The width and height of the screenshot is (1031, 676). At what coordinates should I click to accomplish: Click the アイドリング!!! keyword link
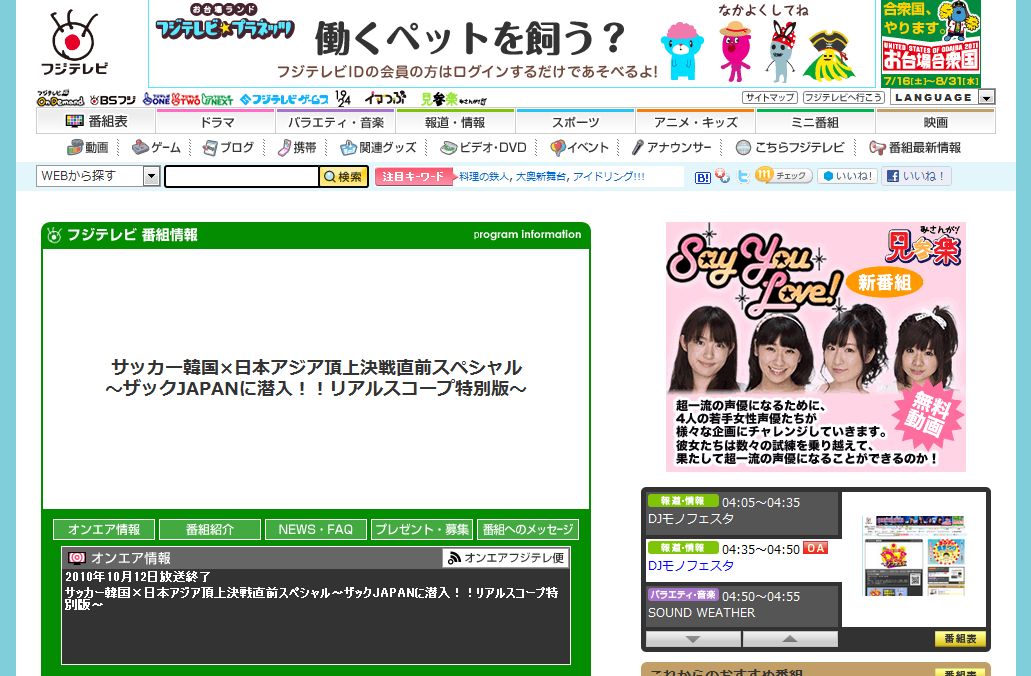609,176
